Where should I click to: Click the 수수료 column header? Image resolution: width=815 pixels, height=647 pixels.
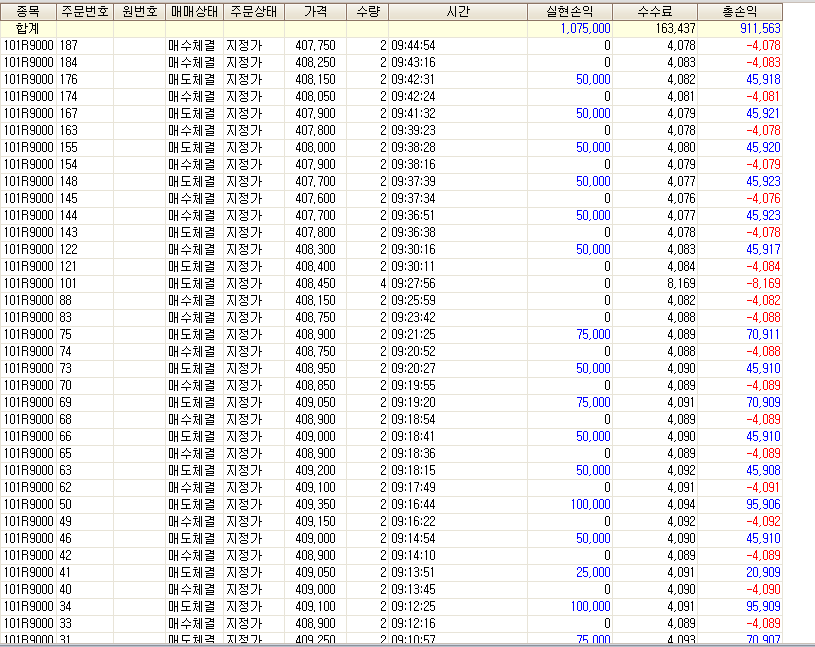click(655, 11)
